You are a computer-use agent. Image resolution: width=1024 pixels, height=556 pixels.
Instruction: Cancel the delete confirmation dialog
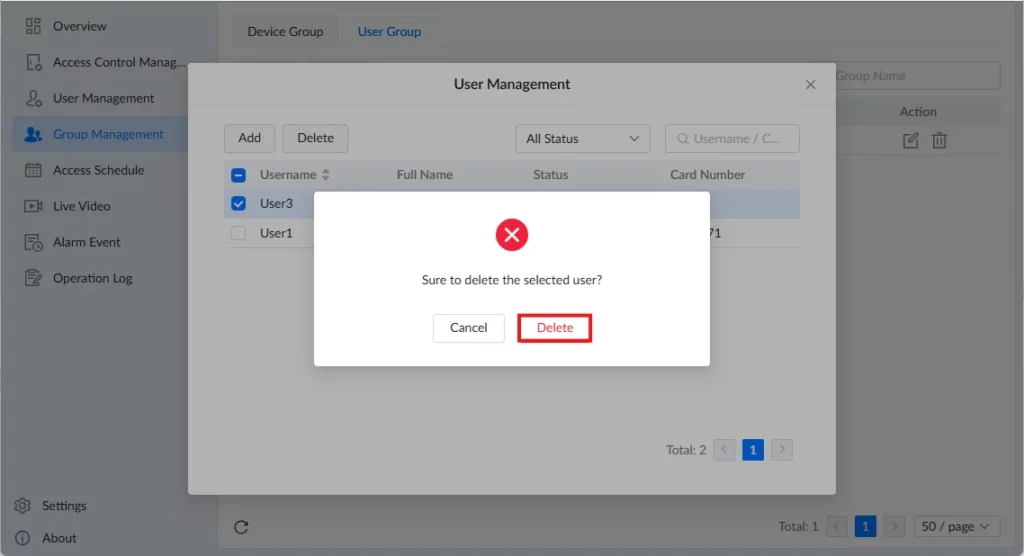pyautogui.click(x=468, y=328)
